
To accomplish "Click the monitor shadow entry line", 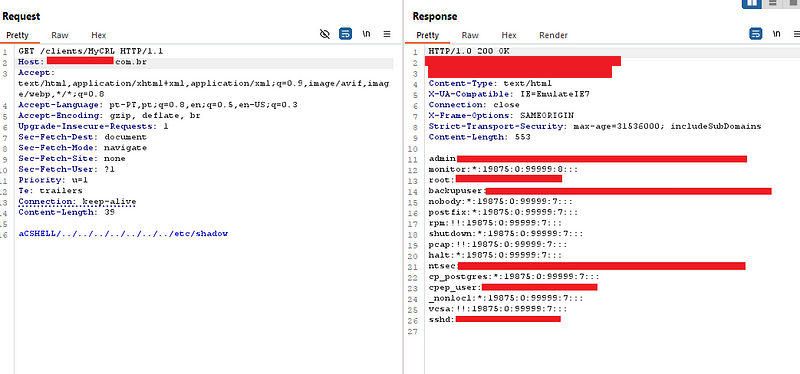I will pos(503,169).
